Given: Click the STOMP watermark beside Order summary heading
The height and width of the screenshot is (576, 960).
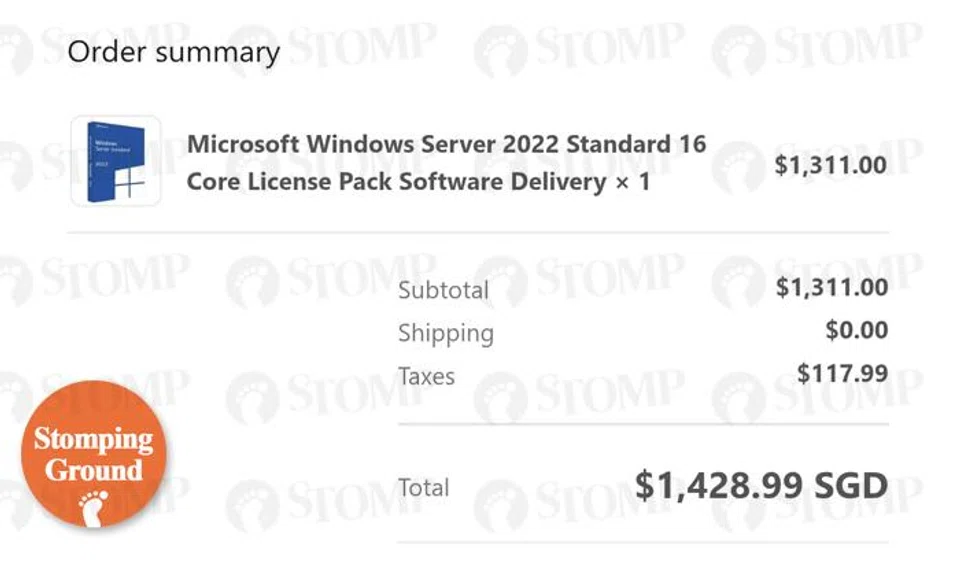Looking at the screenshot, I should (366, 47).
